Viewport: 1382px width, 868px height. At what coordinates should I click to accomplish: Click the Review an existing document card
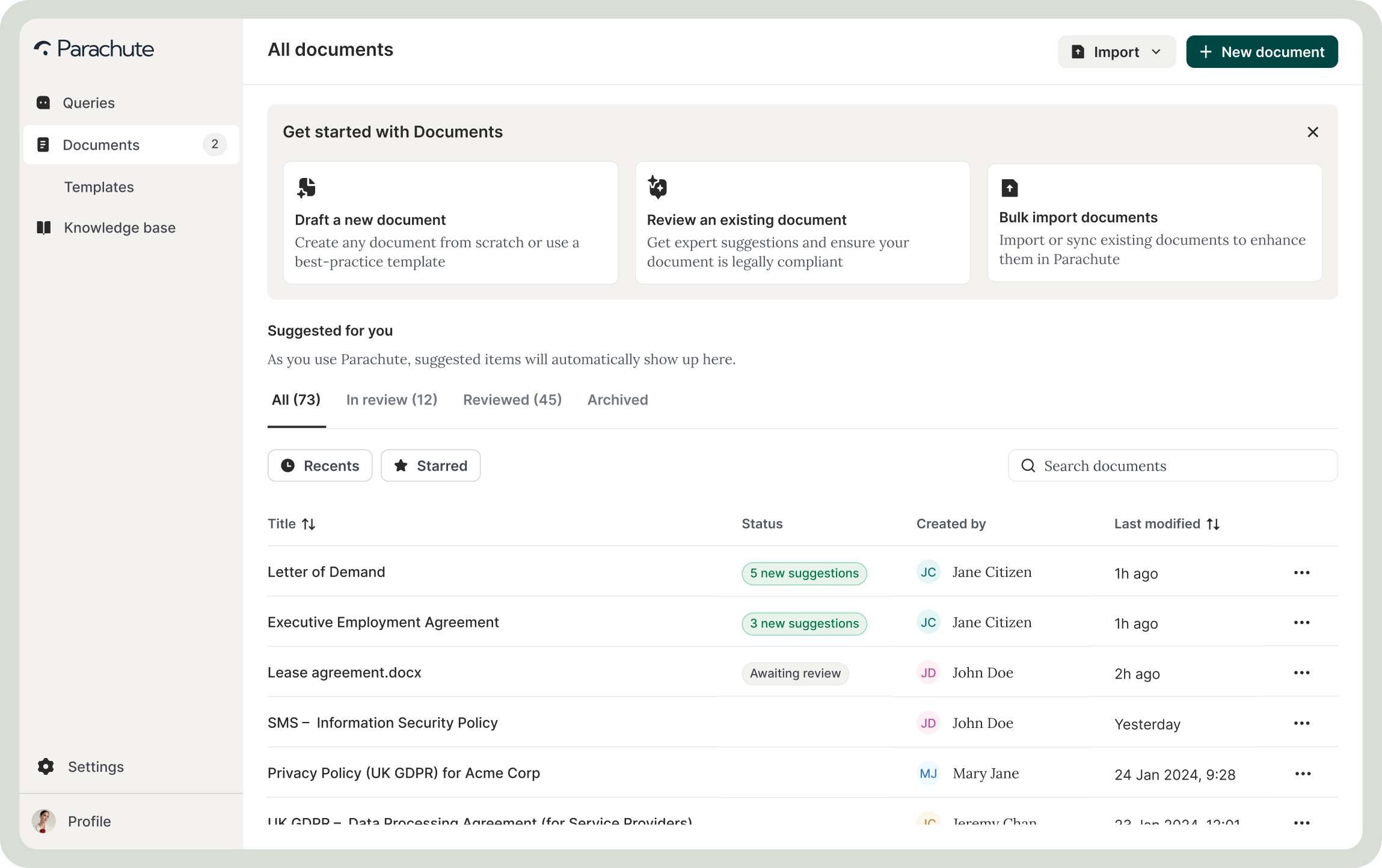tap(802, 222)
